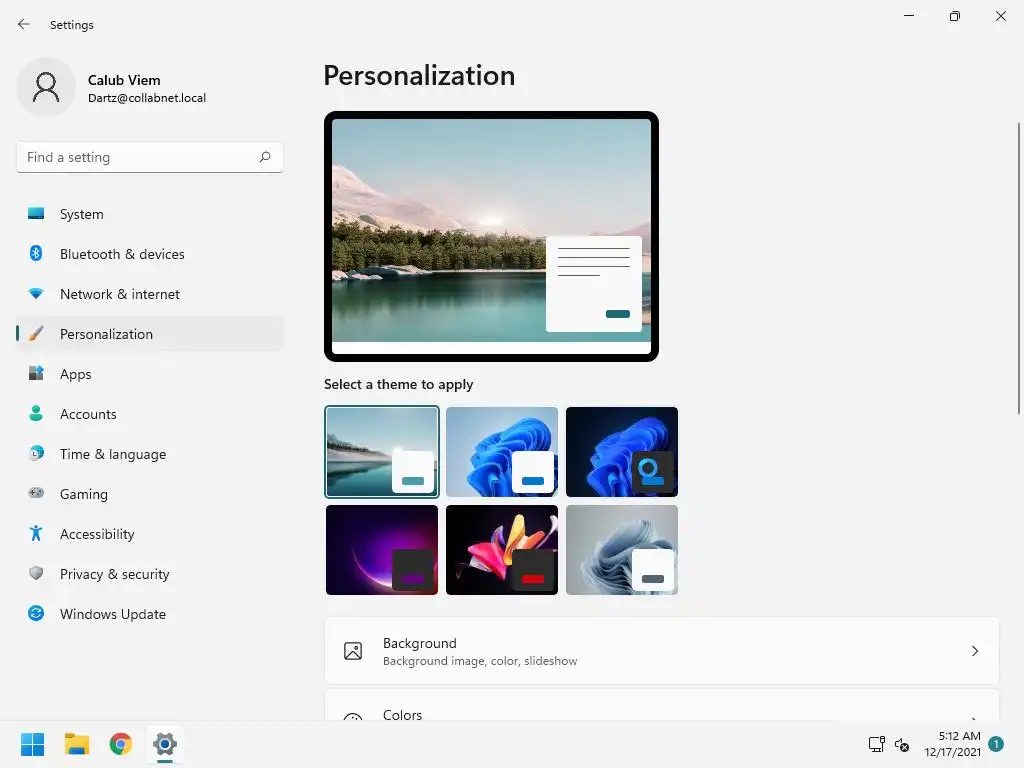Open Windows Update page
1024x768 pixels.
[150, 614]
